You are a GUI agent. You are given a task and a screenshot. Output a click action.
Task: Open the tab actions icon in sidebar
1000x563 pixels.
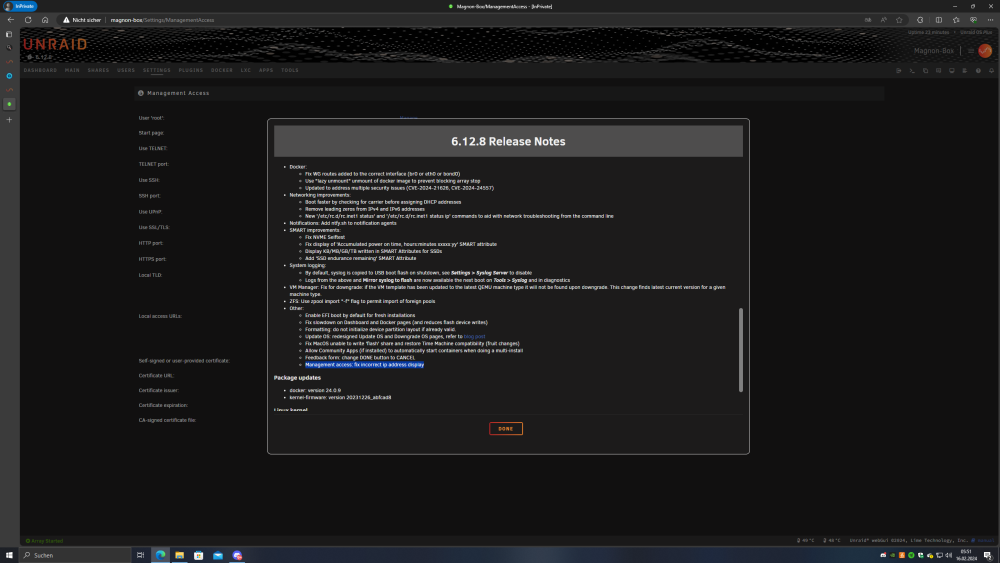coord(9,34)
